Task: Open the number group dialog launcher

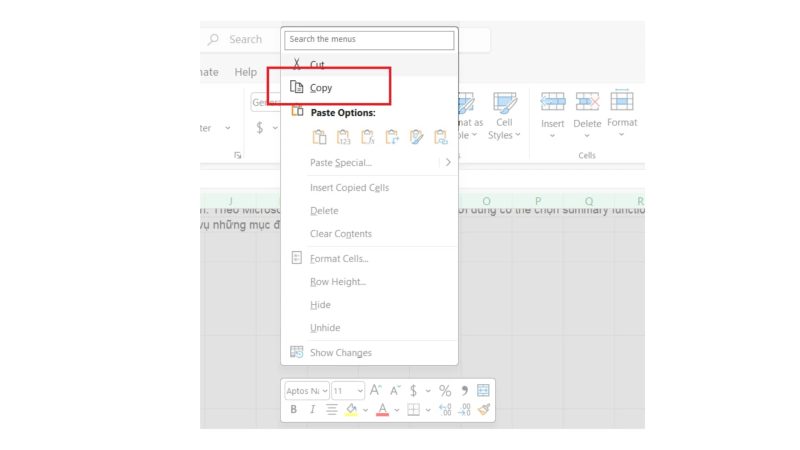Action: pyautogui.click(x=238, y=155)
